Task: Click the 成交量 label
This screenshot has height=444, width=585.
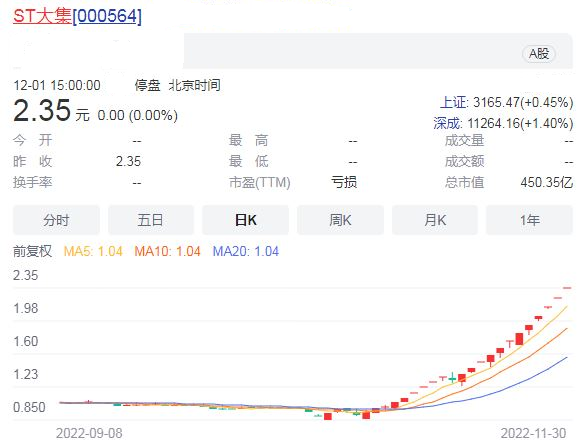Action: 464,140
